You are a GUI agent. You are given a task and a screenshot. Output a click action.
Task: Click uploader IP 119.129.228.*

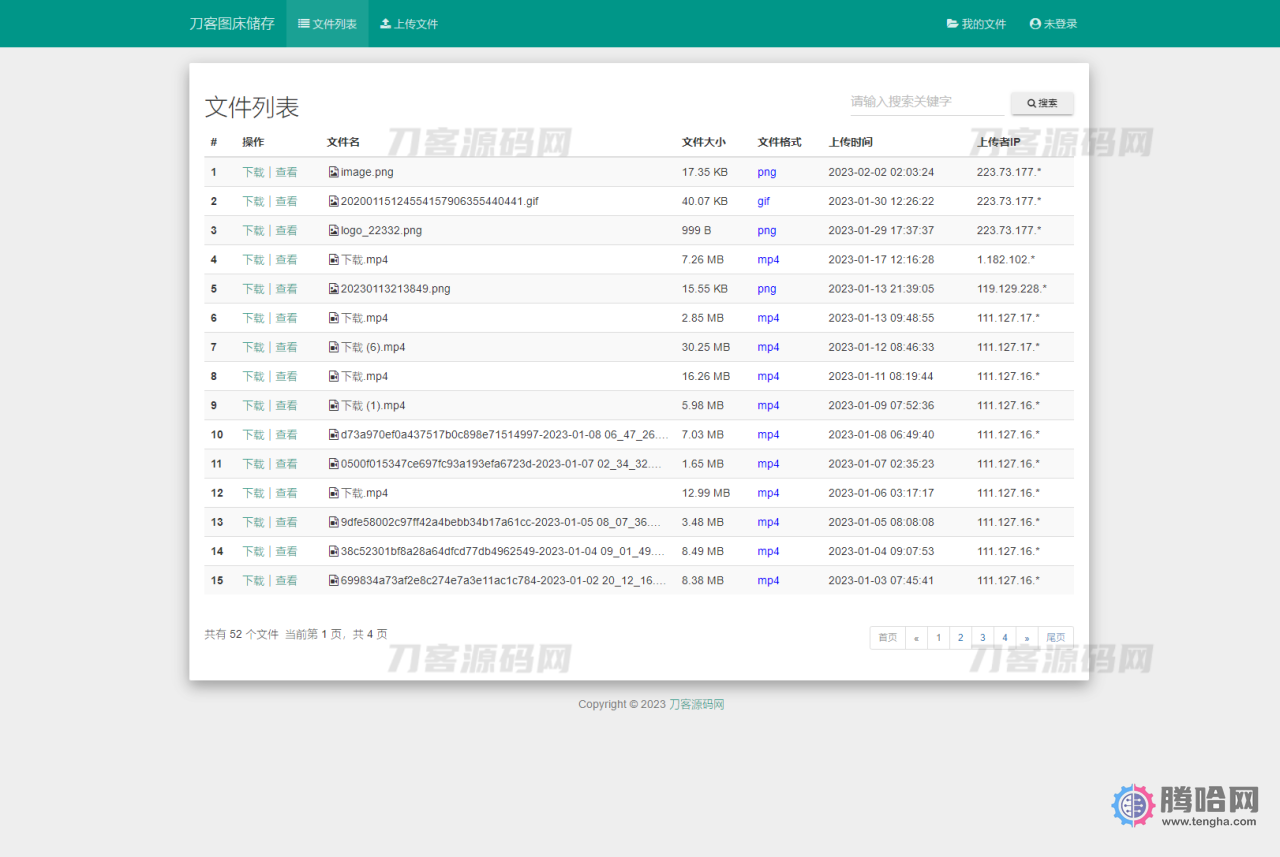1012,289
